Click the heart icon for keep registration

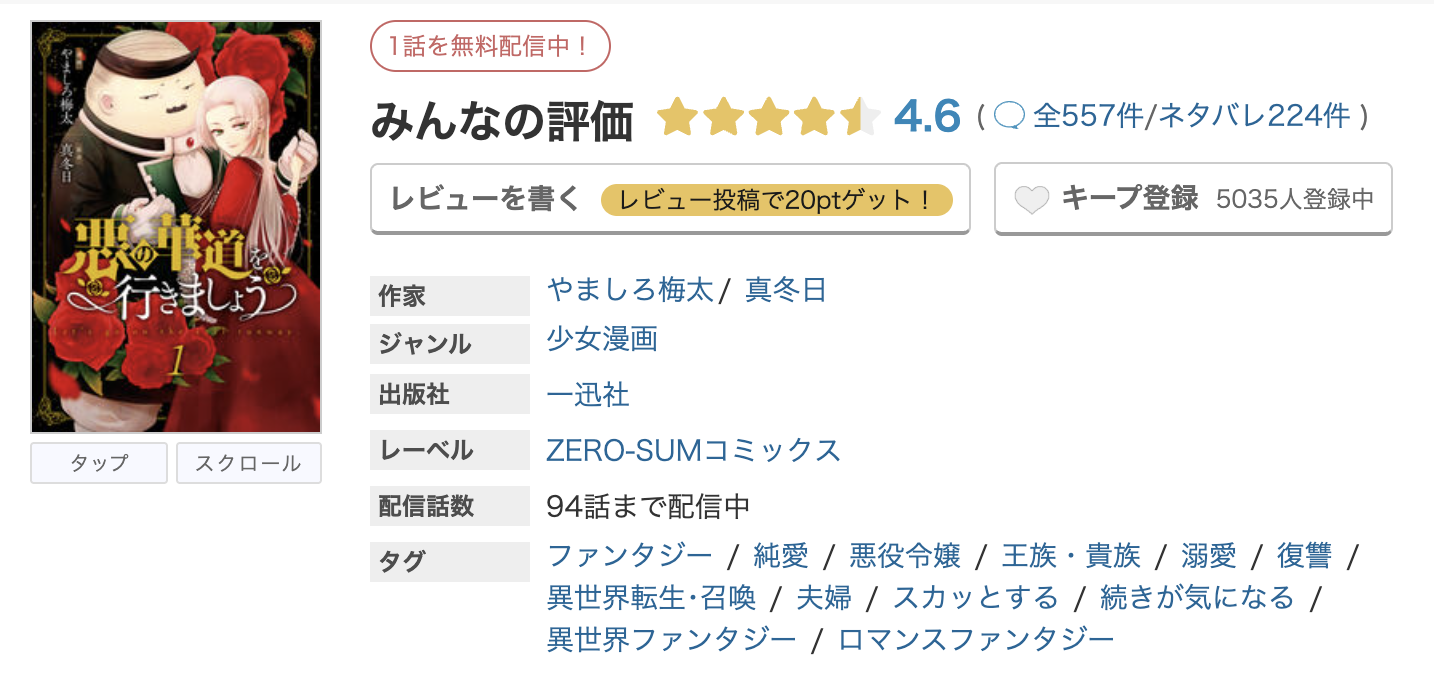[x=1031, y=197]
